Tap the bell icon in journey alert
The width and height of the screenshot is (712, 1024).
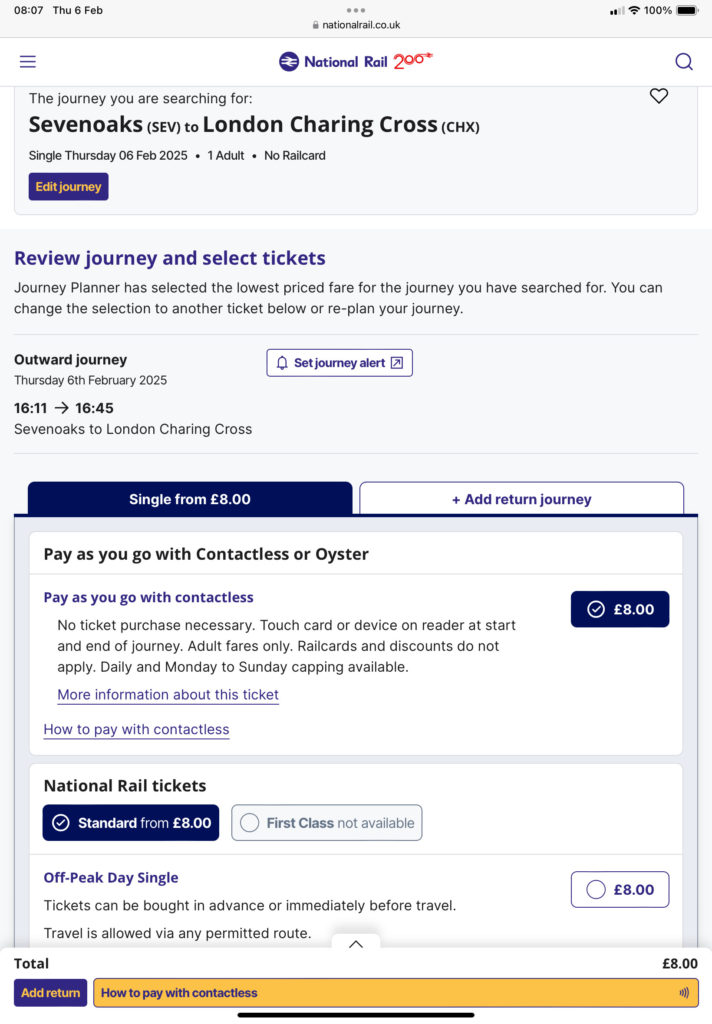(x=282, y=363)
